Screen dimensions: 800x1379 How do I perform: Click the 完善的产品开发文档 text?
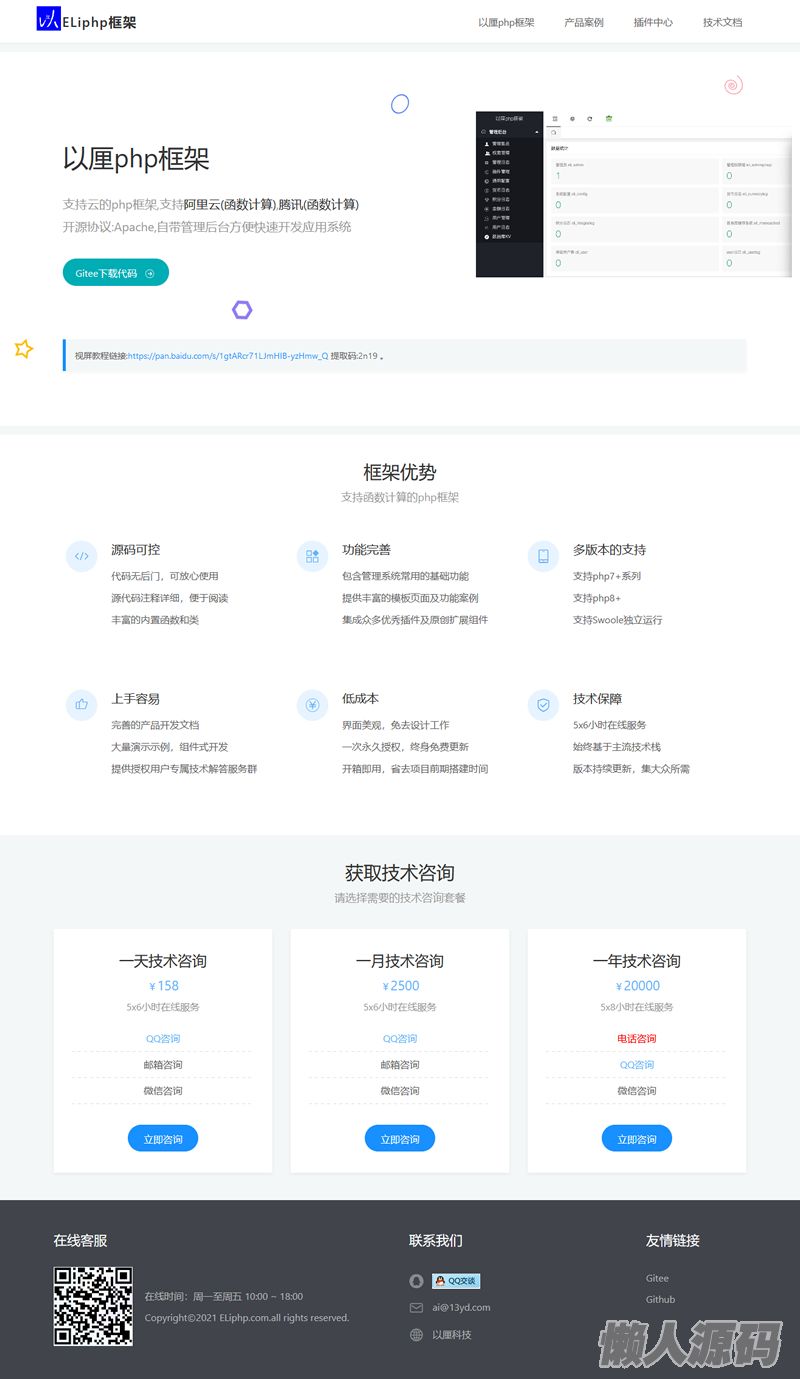[155, 725]
